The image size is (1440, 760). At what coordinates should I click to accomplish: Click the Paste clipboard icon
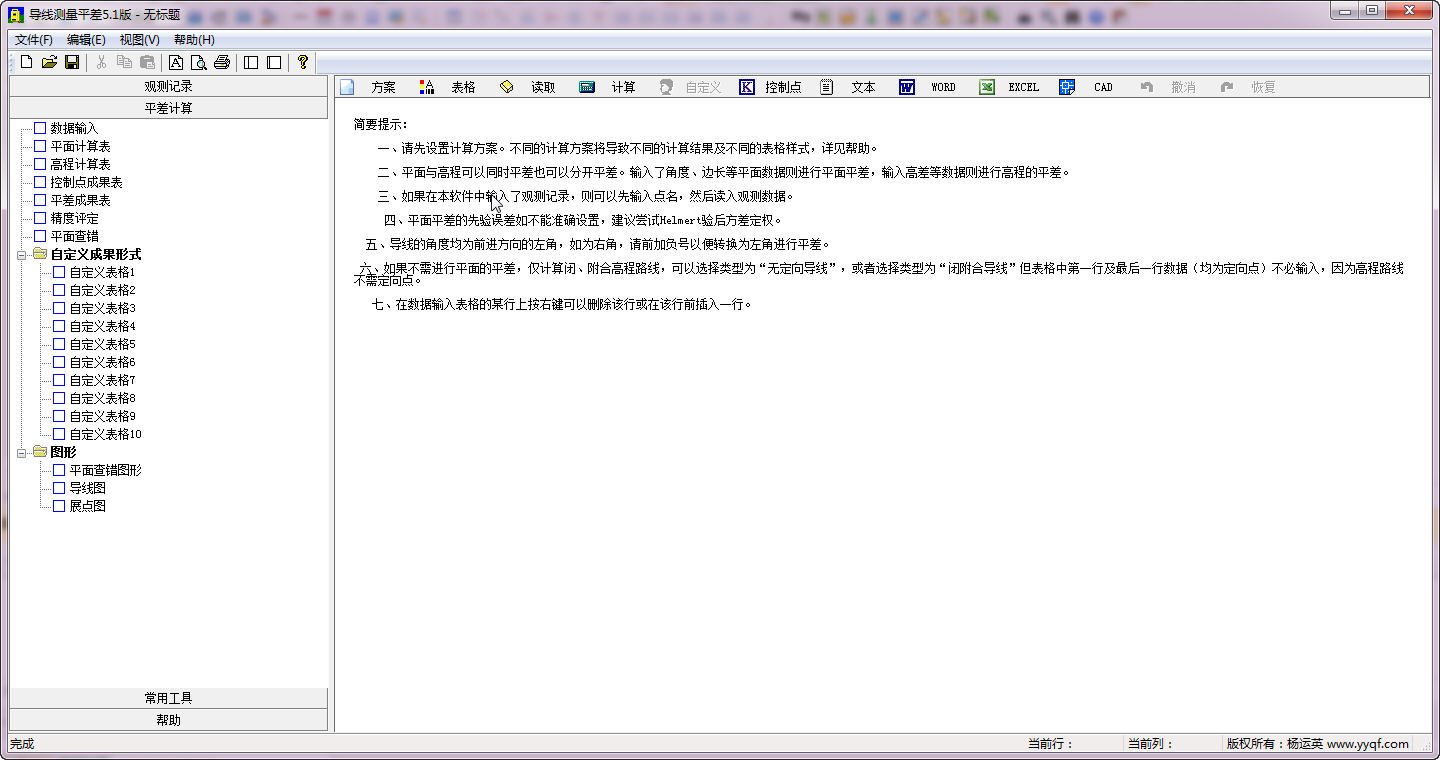(147, 62)
